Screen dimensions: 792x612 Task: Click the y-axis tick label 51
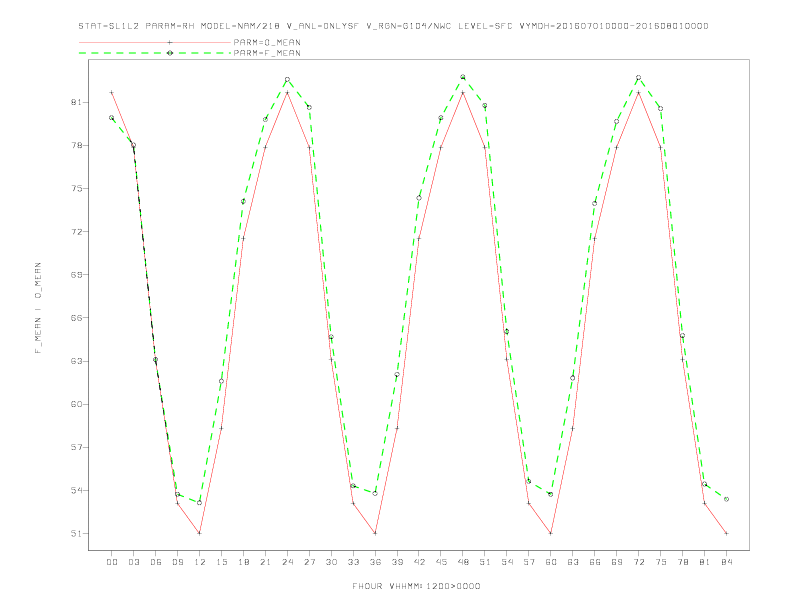point(76,534)
